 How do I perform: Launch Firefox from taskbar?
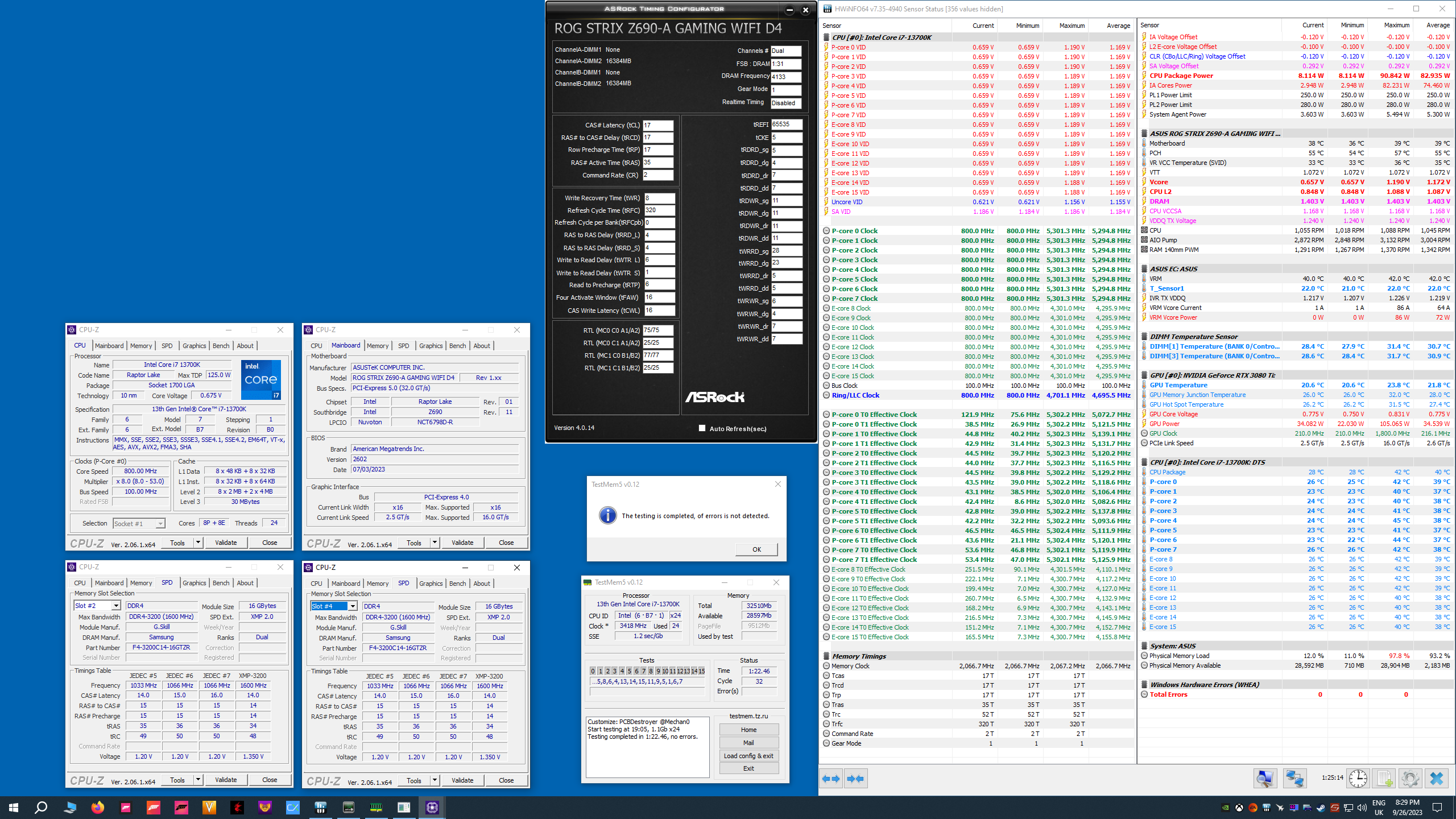point(98,807)
